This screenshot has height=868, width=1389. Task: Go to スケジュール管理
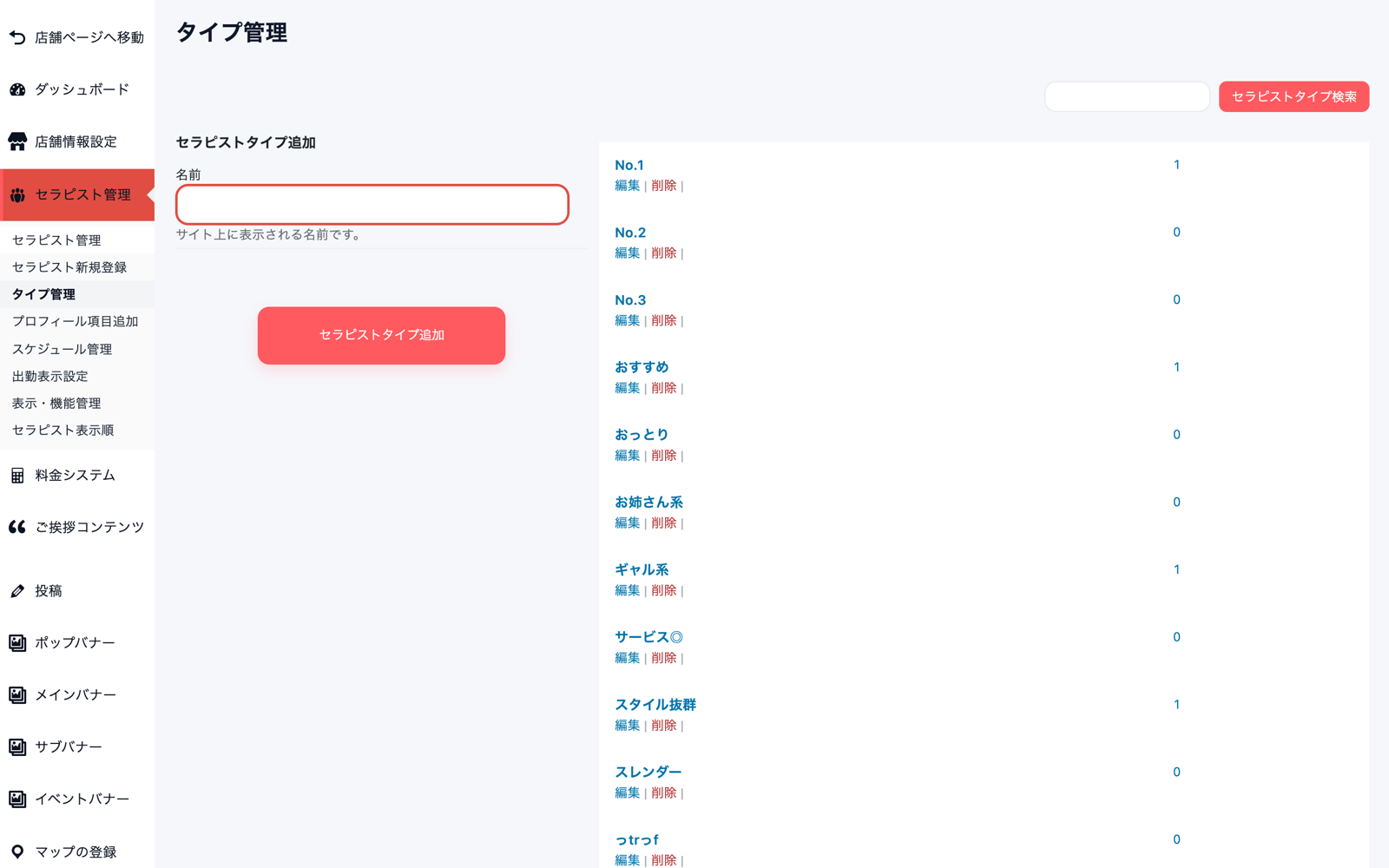(x=62, y=349)
